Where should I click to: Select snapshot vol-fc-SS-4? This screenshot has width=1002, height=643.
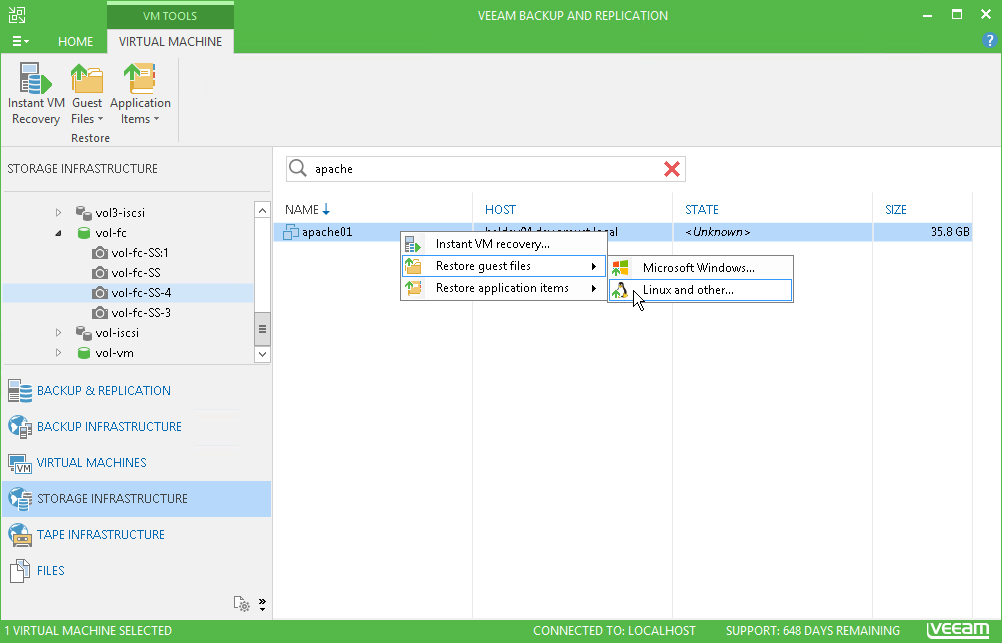point(141,293)
